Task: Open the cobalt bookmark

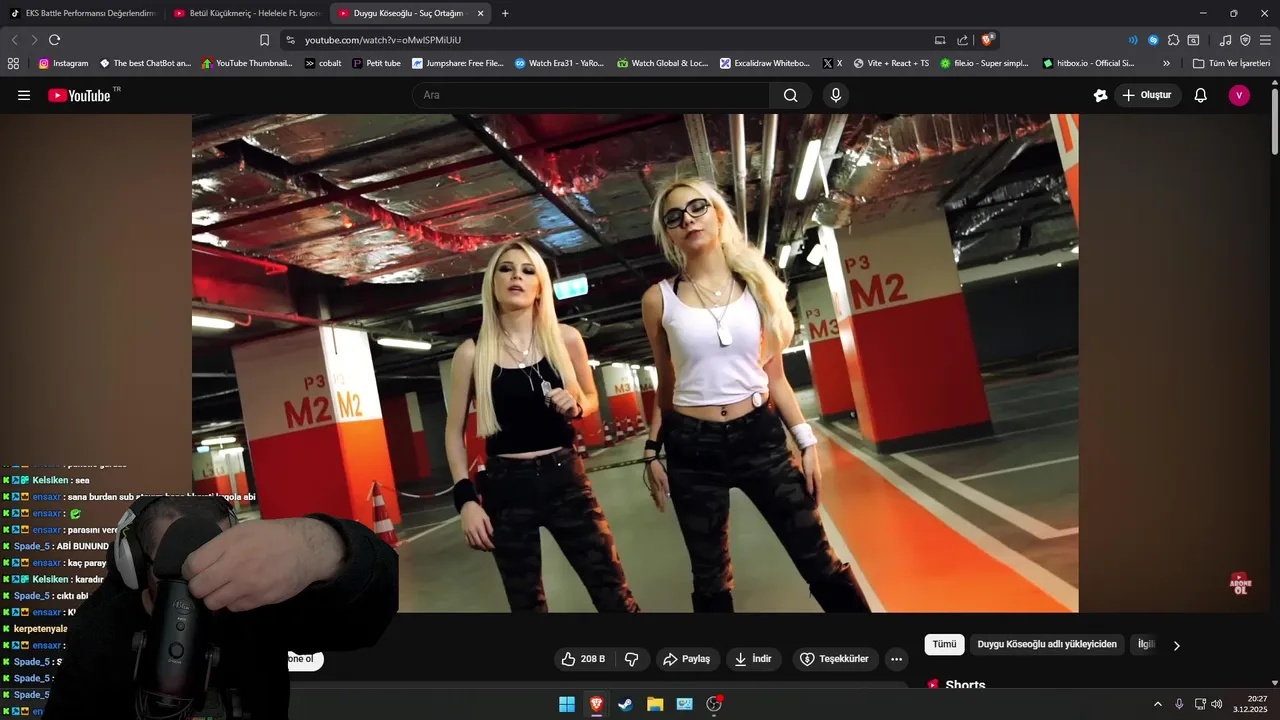Action: coord(323,63)
